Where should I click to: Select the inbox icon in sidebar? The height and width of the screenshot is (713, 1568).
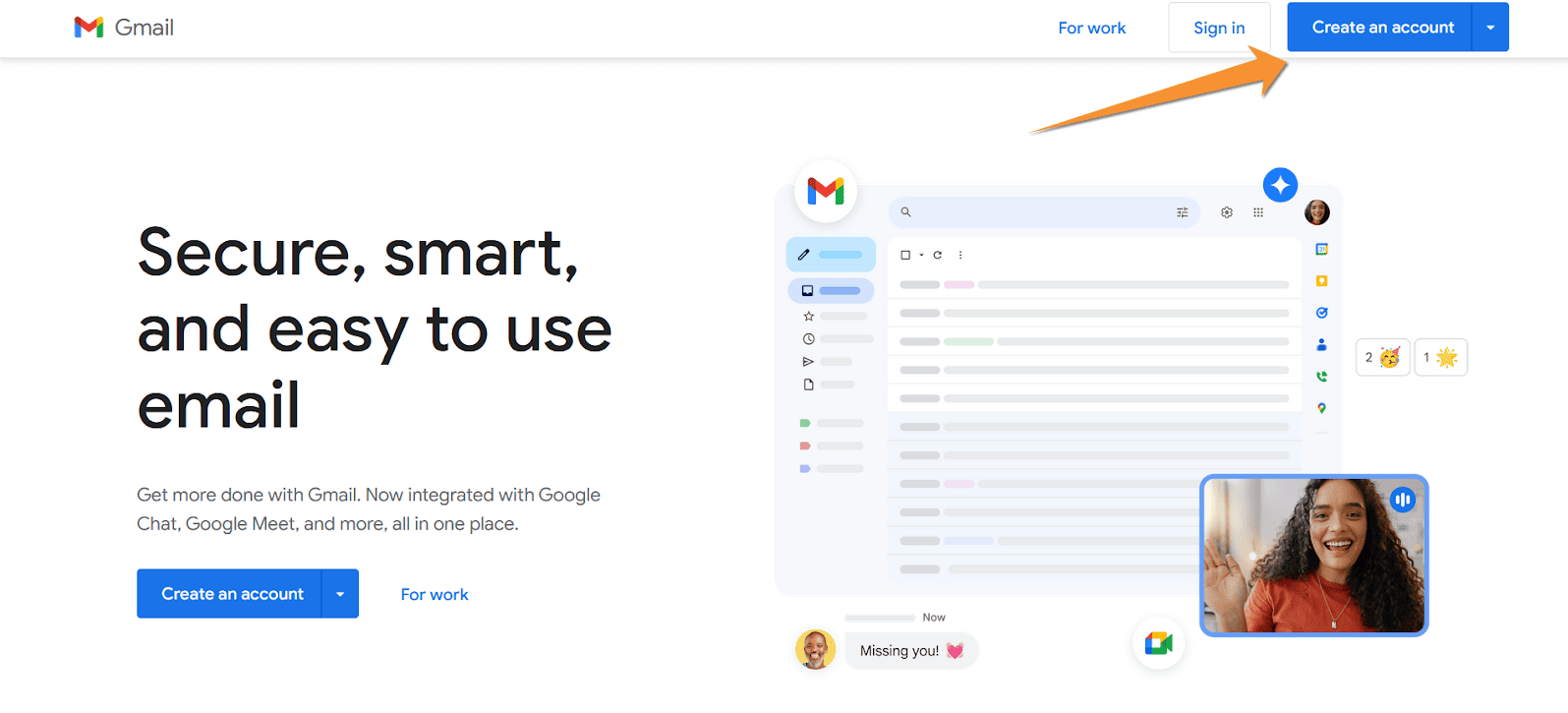[807, 290]
